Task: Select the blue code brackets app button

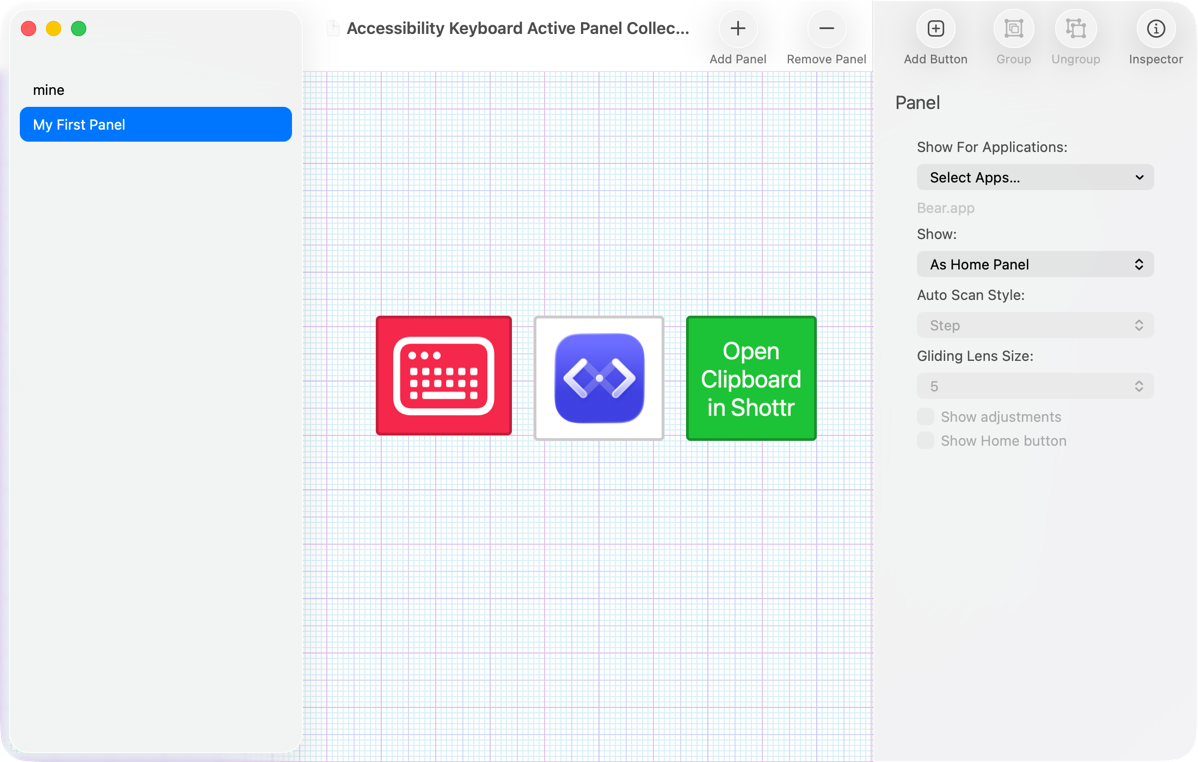Action: [x=599, y=378]
